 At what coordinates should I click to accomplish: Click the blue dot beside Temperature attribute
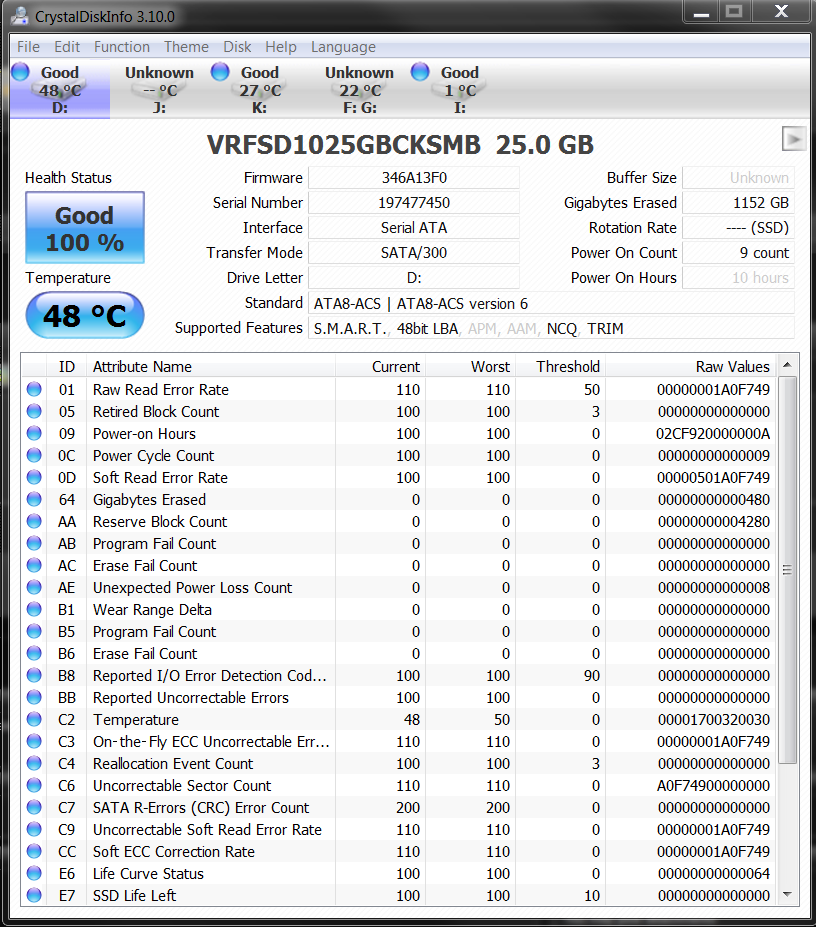pyautogui.click(x=33, y=720)
